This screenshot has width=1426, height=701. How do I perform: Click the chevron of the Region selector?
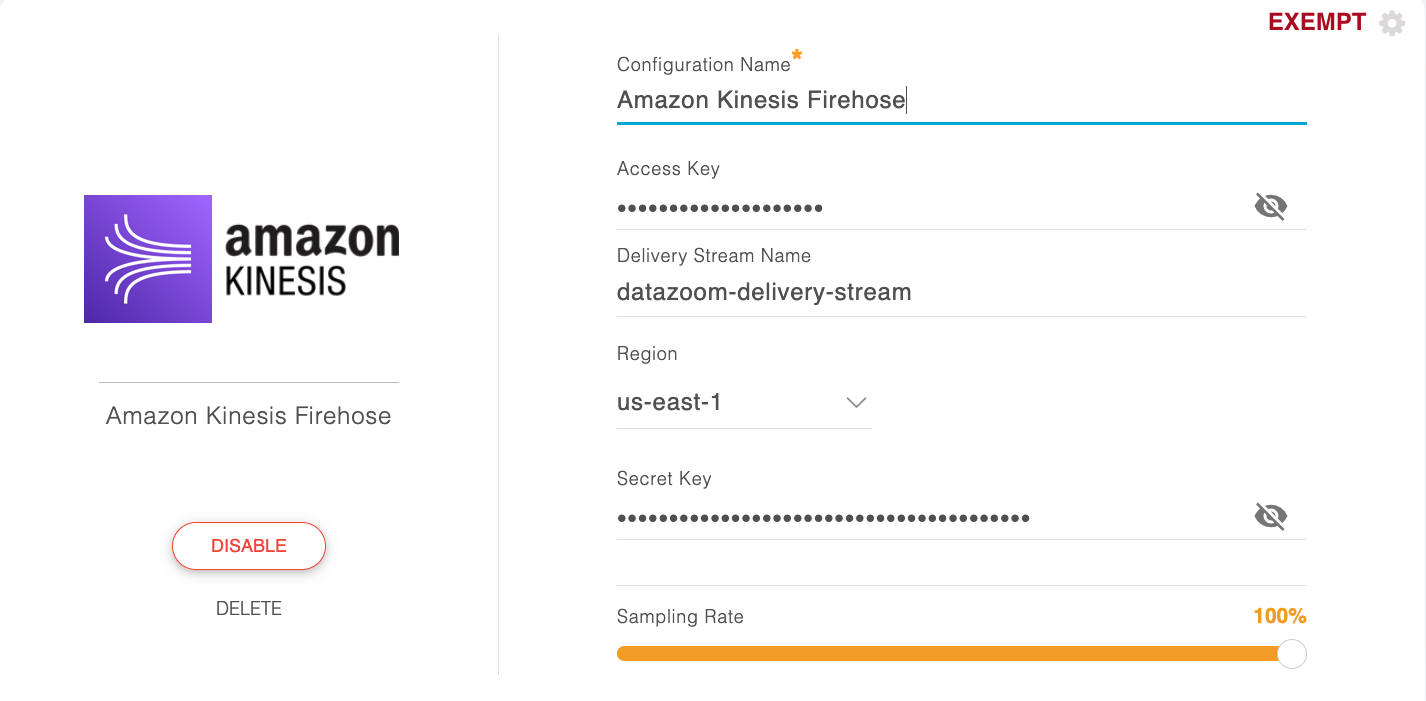[x=856, y=402]
